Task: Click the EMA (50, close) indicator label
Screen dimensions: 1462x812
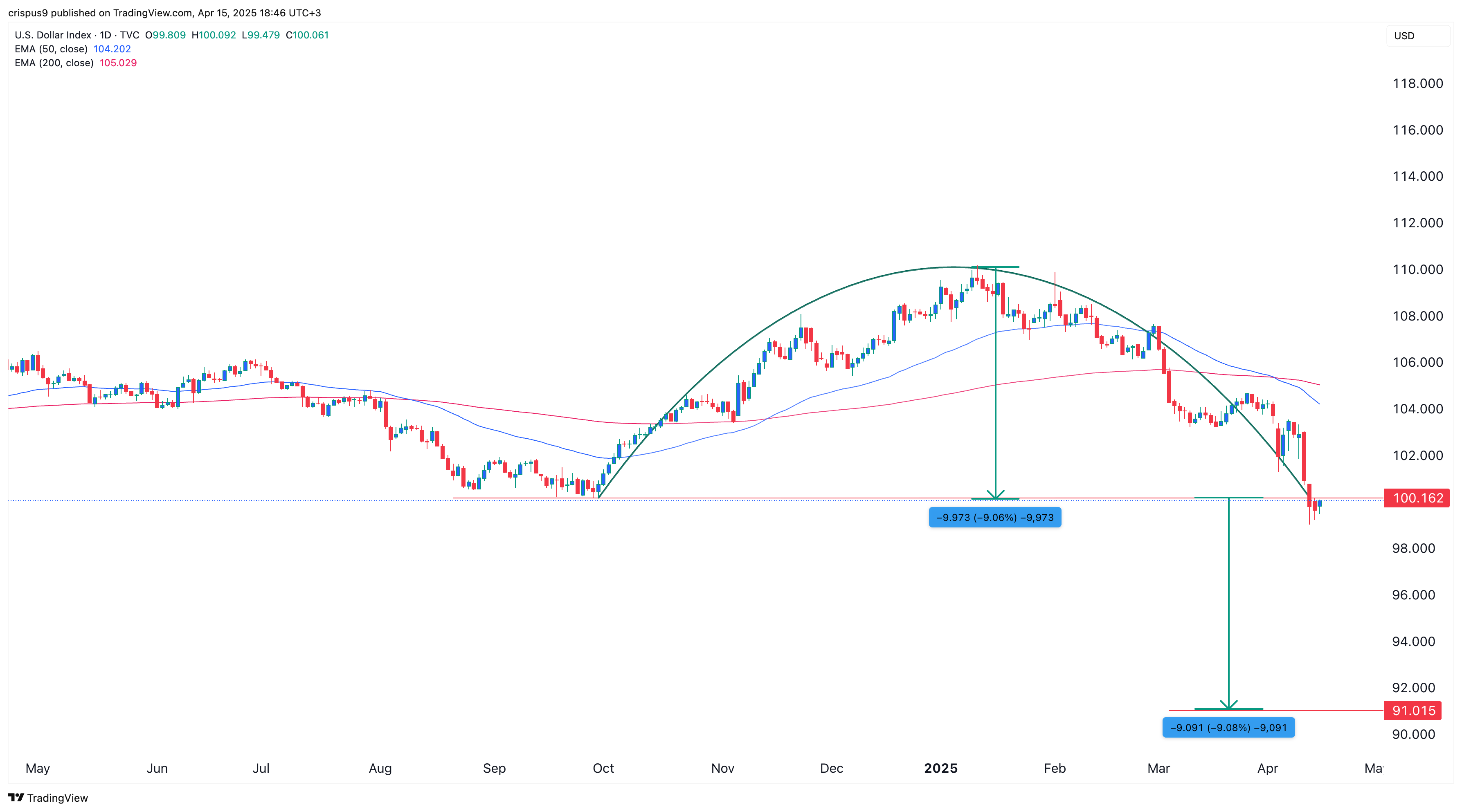Action: point(52,49)
